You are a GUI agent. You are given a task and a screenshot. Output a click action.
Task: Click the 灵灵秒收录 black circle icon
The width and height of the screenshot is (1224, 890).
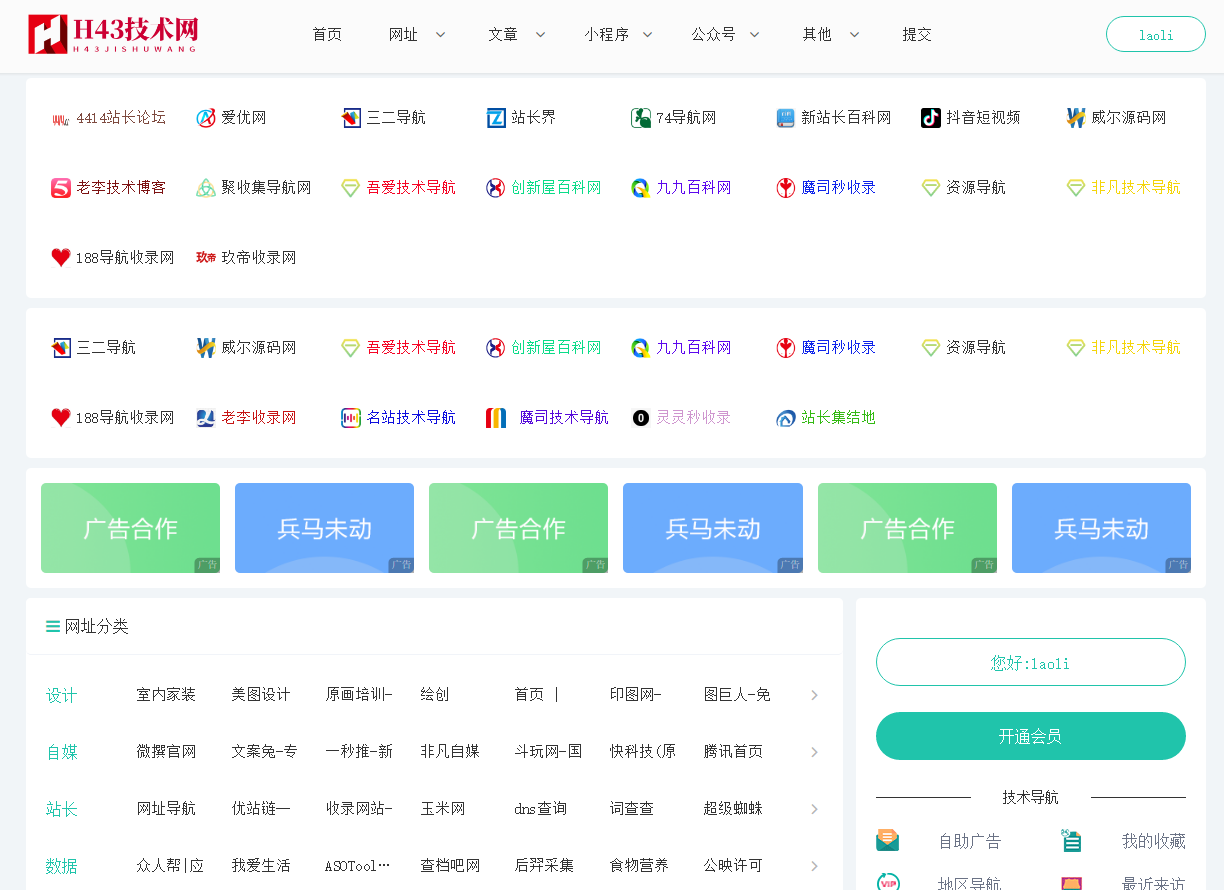click(641, 418)
